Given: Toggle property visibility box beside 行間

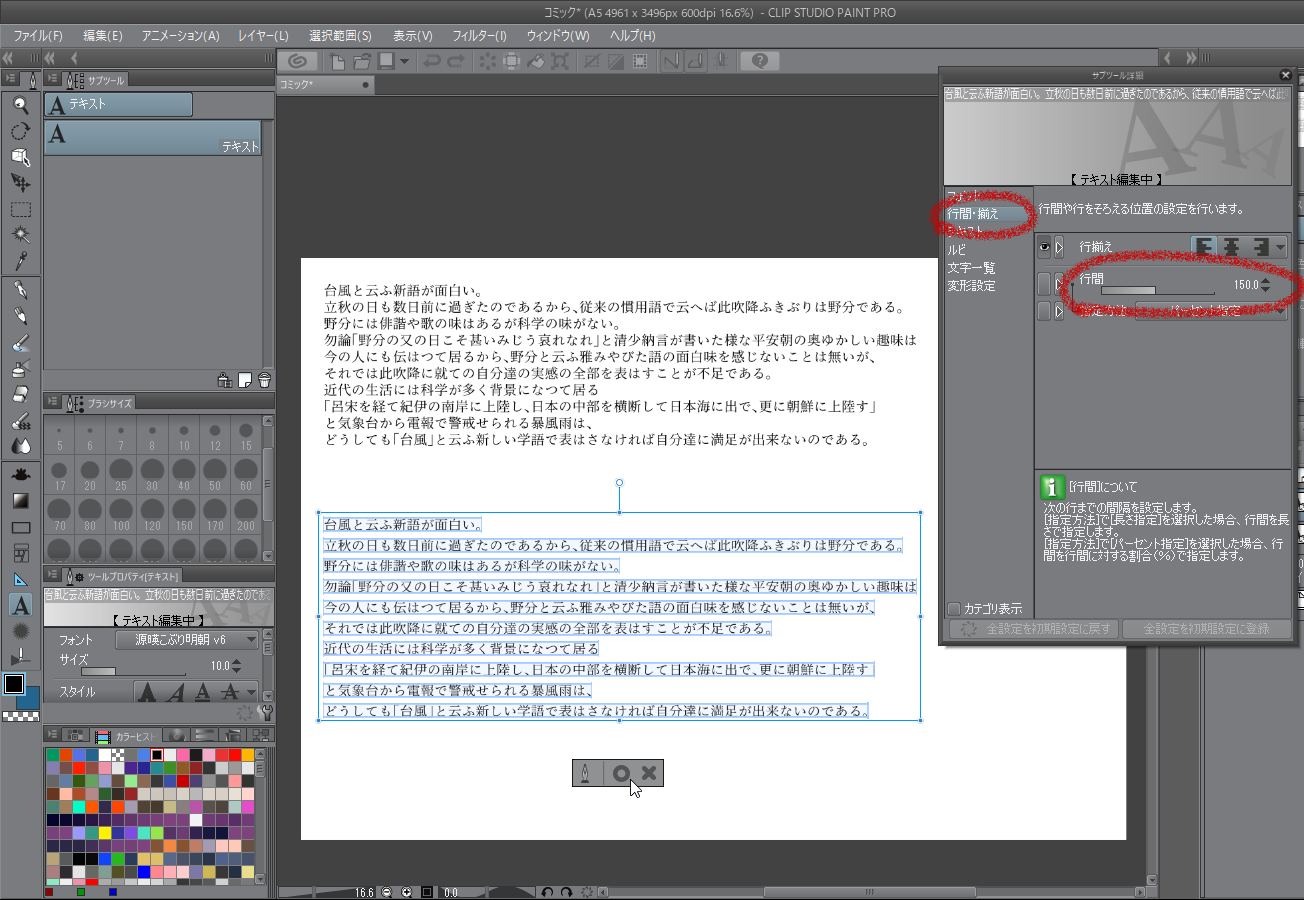Looking at the screenshot, I should tap(1044, 284).
